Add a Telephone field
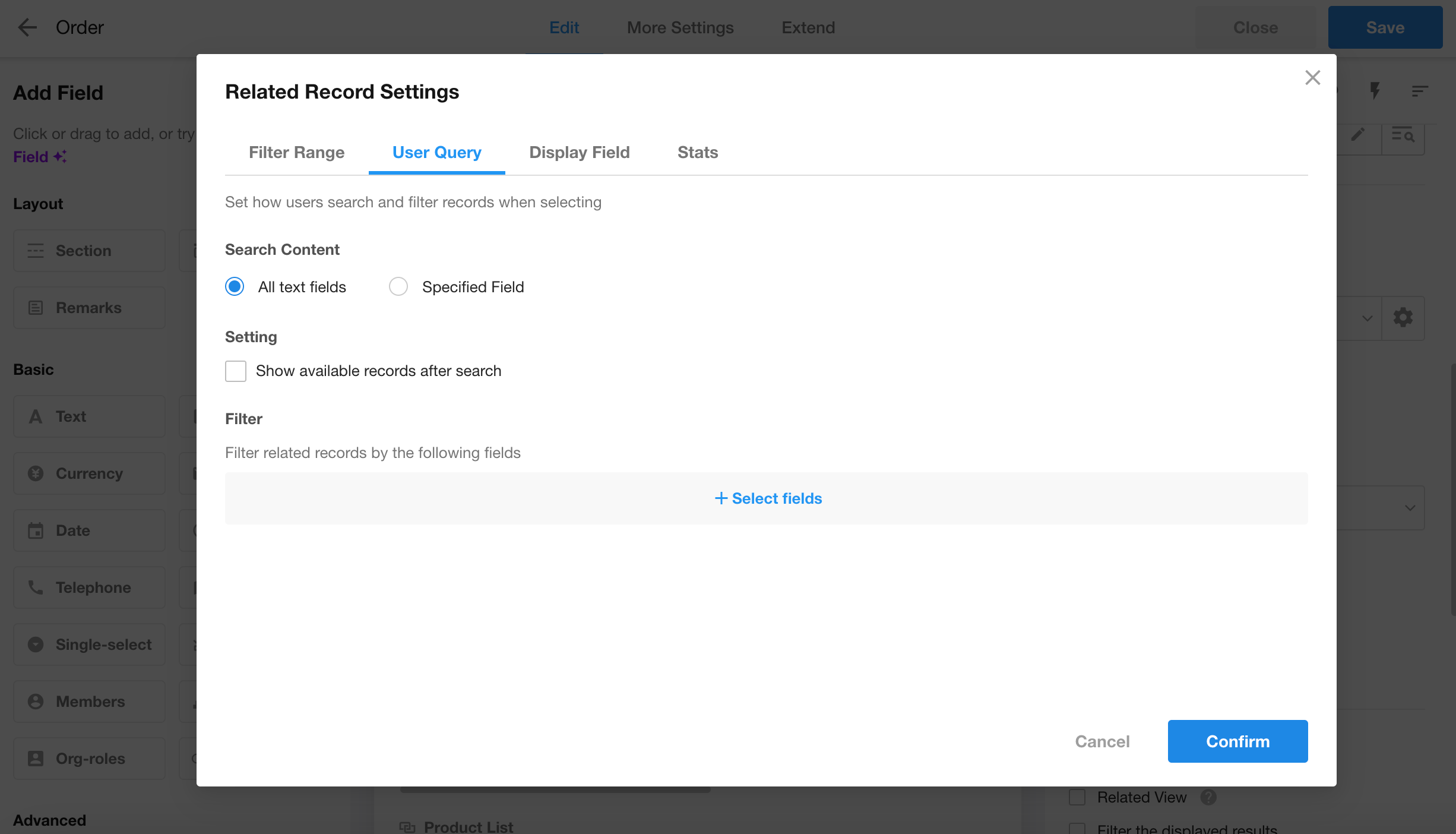 pyautogui.click(x=89, y=587)
